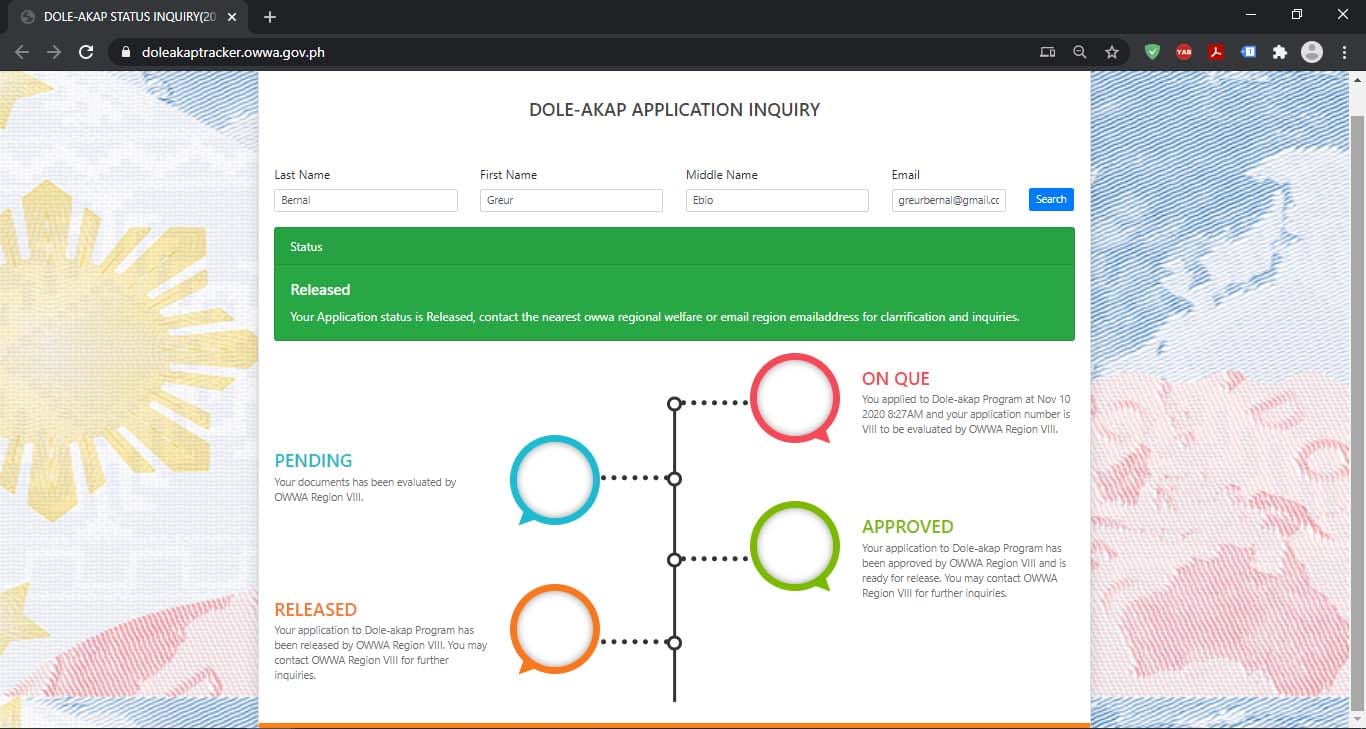Click the DOLE-AKAP APPLICATION INQUIRY title
Screen dimensions: 1366x729
674,110
